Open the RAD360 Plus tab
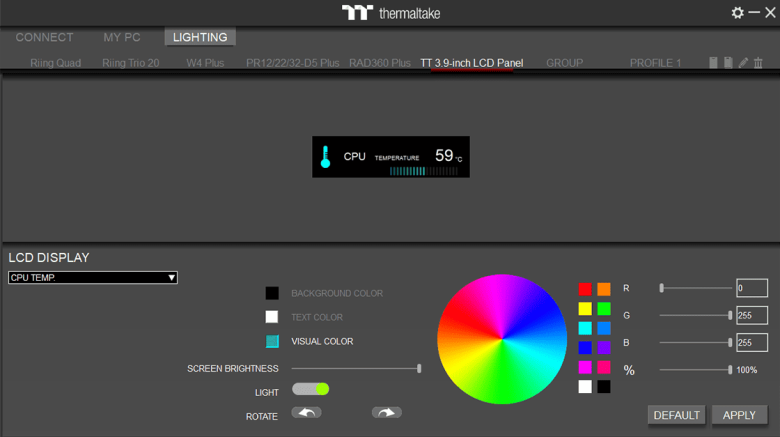This screenshot has width=780, height=437. click(x=380, y=63)
